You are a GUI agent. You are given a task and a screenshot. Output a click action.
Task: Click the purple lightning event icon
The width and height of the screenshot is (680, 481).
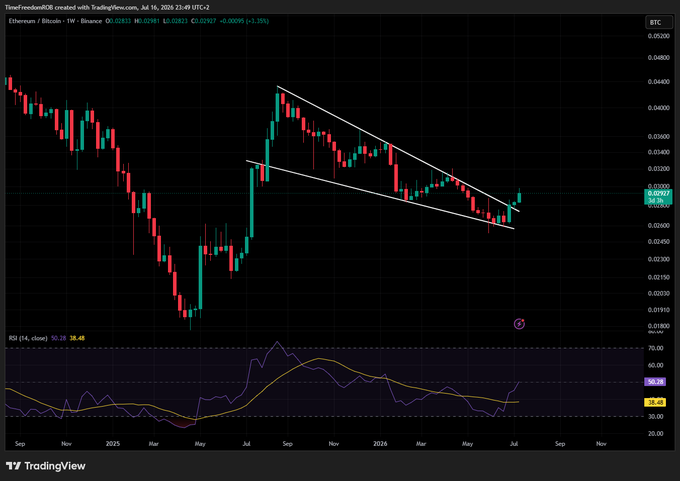(519, 324)
